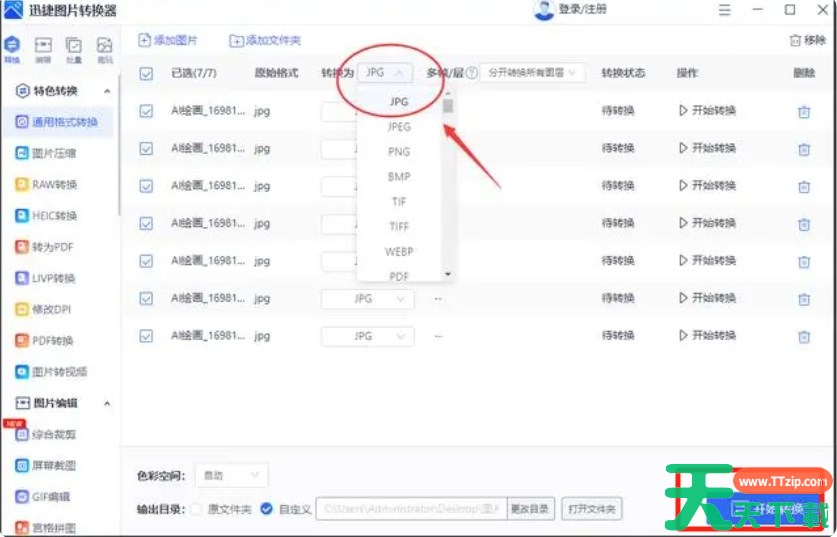Click the format list scrollbar thumb
Viewport: 837px width, 537px height.
click(x=448, y=105)
